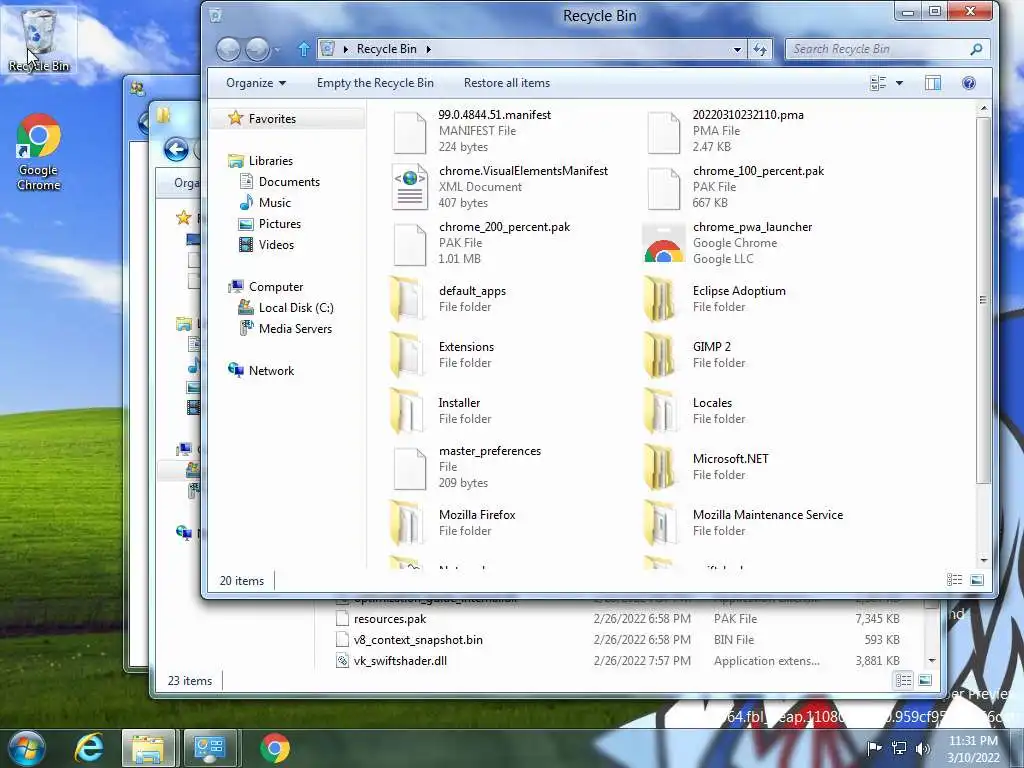Select the Eclipse Adoptium folder icon

click(661, 299)
